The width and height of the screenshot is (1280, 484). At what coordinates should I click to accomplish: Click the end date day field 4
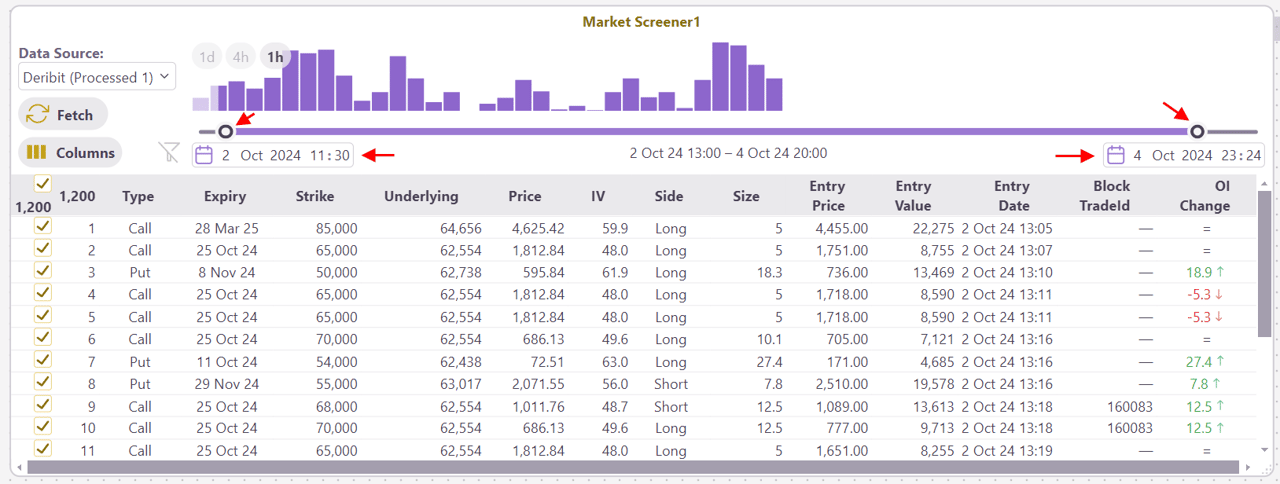[1138, 155]
